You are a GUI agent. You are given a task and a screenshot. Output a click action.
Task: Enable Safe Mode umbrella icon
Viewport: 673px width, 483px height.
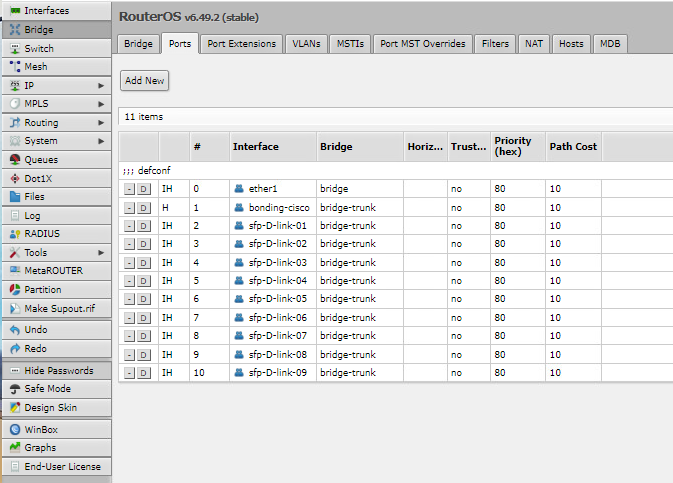(x=15, y=389)
